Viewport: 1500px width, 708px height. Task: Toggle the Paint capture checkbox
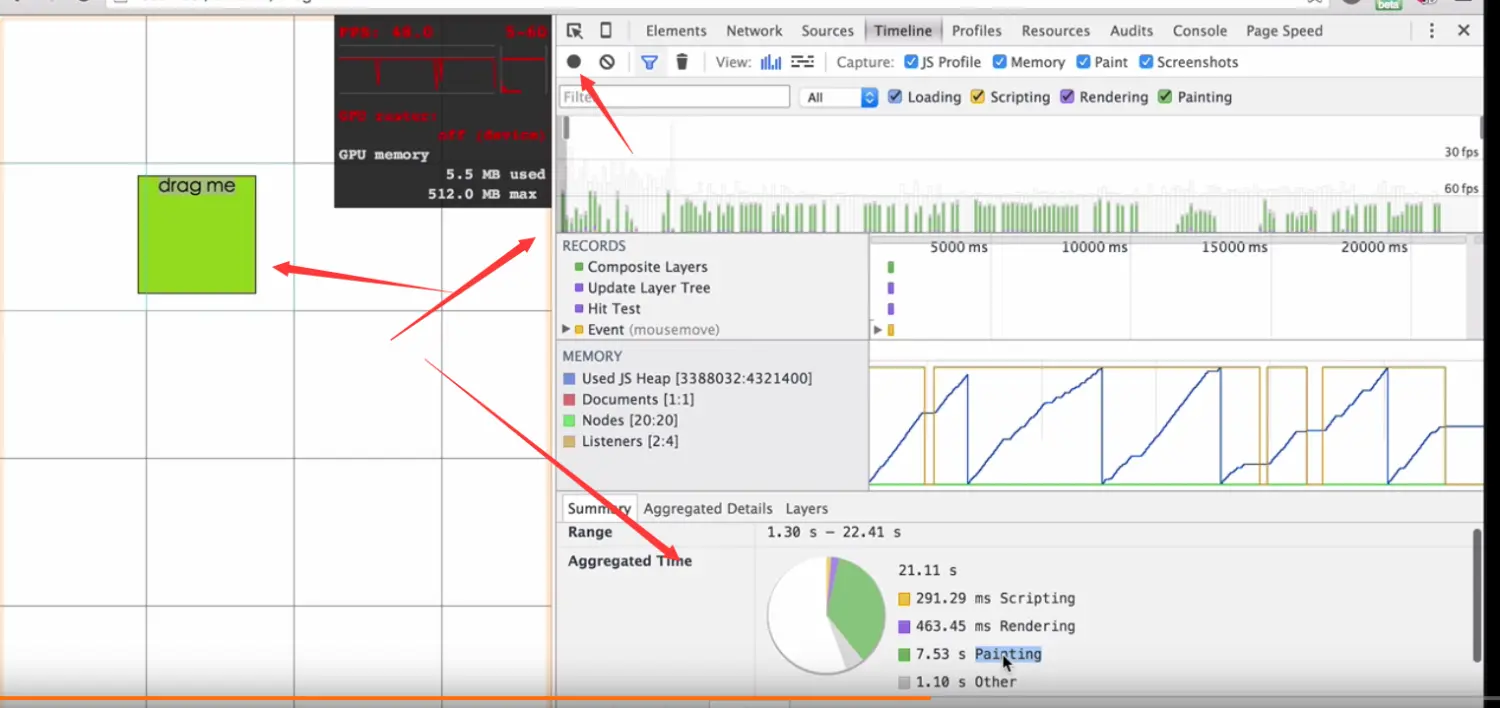(x=1084, y=62)
